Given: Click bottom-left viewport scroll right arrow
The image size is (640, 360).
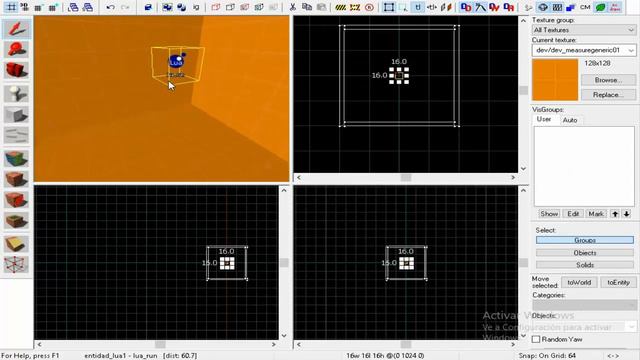Looking at the screenshot, I should pyautogui.click(x=273, y=344).
